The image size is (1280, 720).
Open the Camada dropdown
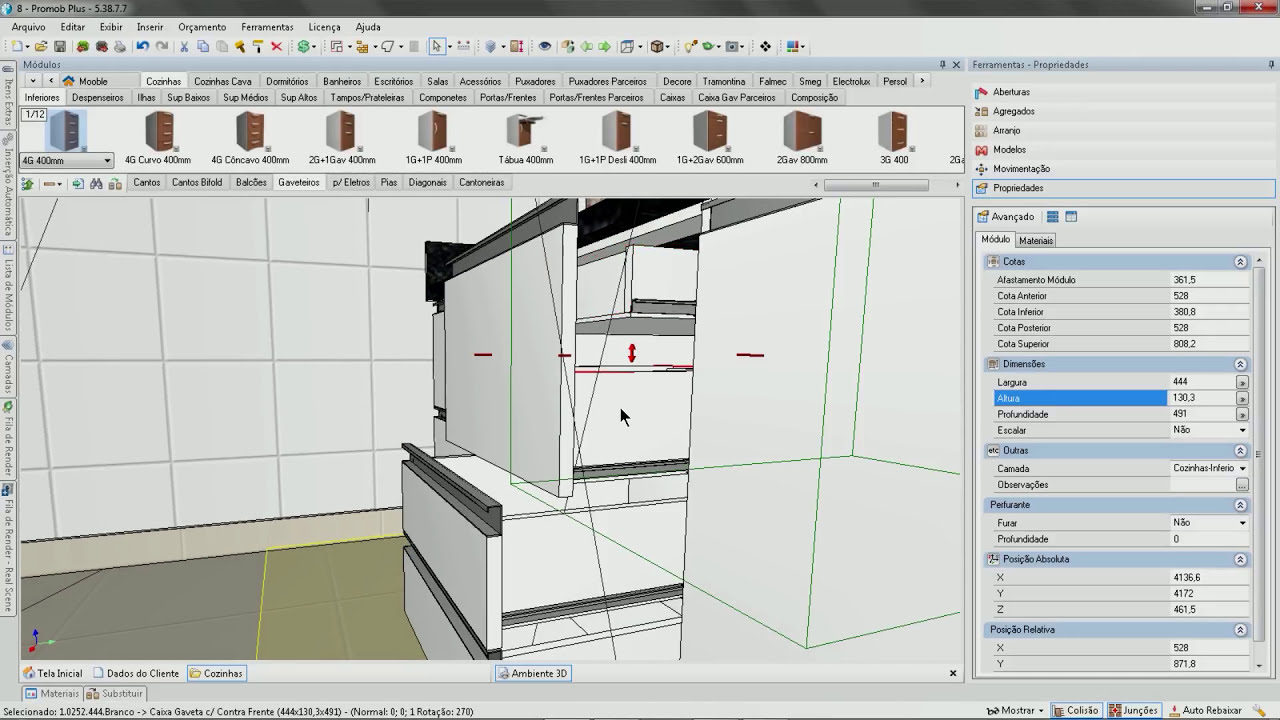1242,468
